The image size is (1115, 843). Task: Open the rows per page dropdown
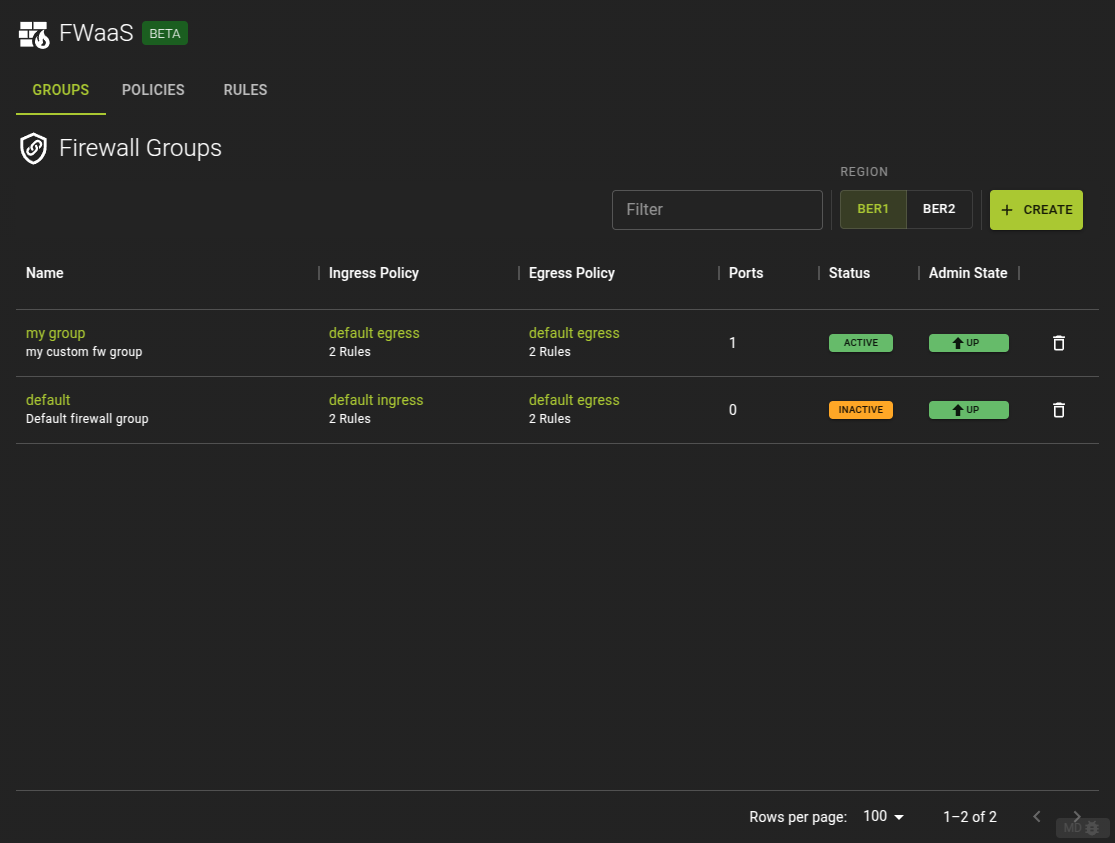tap(883, 817)
